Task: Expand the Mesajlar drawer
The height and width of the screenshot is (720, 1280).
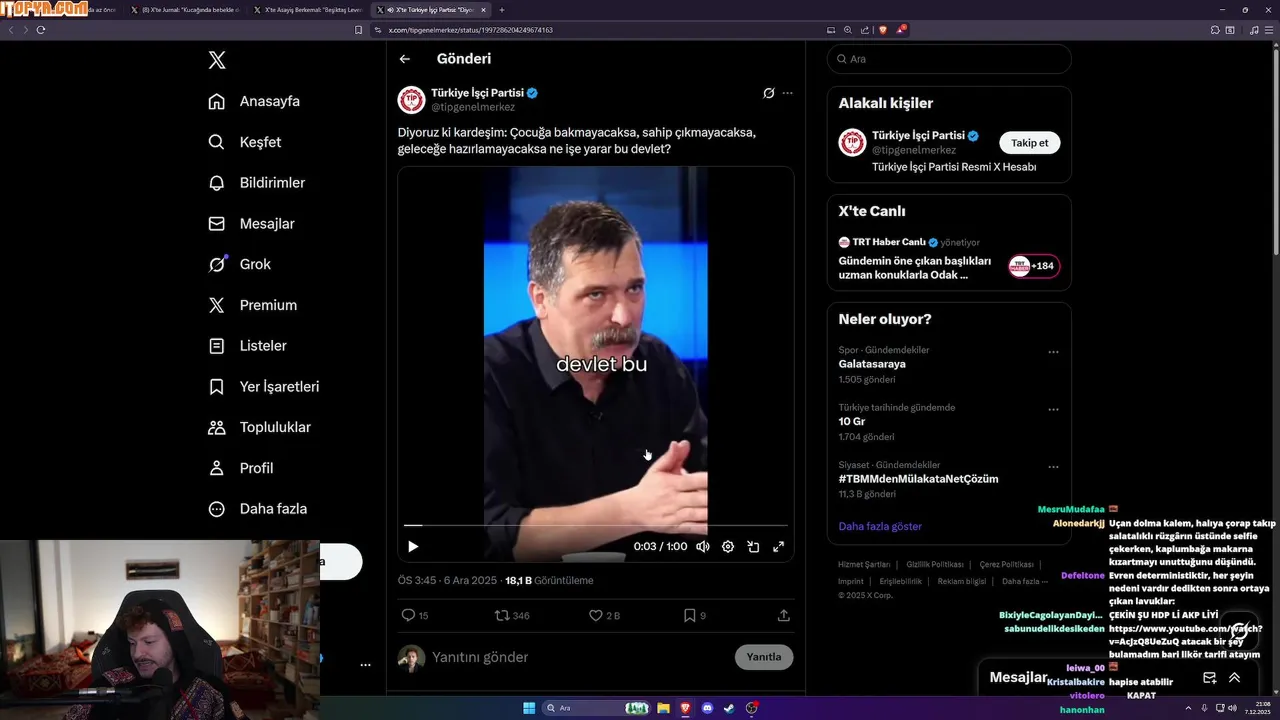Action: pos(1235,677)
